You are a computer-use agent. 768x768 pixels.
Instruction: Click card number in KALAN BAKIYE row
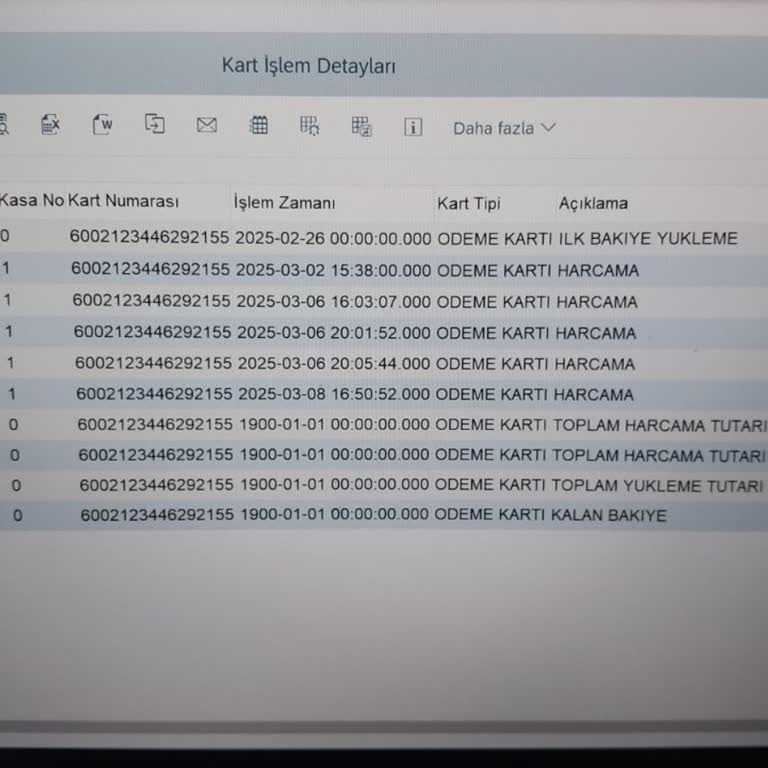pos(157,514)
